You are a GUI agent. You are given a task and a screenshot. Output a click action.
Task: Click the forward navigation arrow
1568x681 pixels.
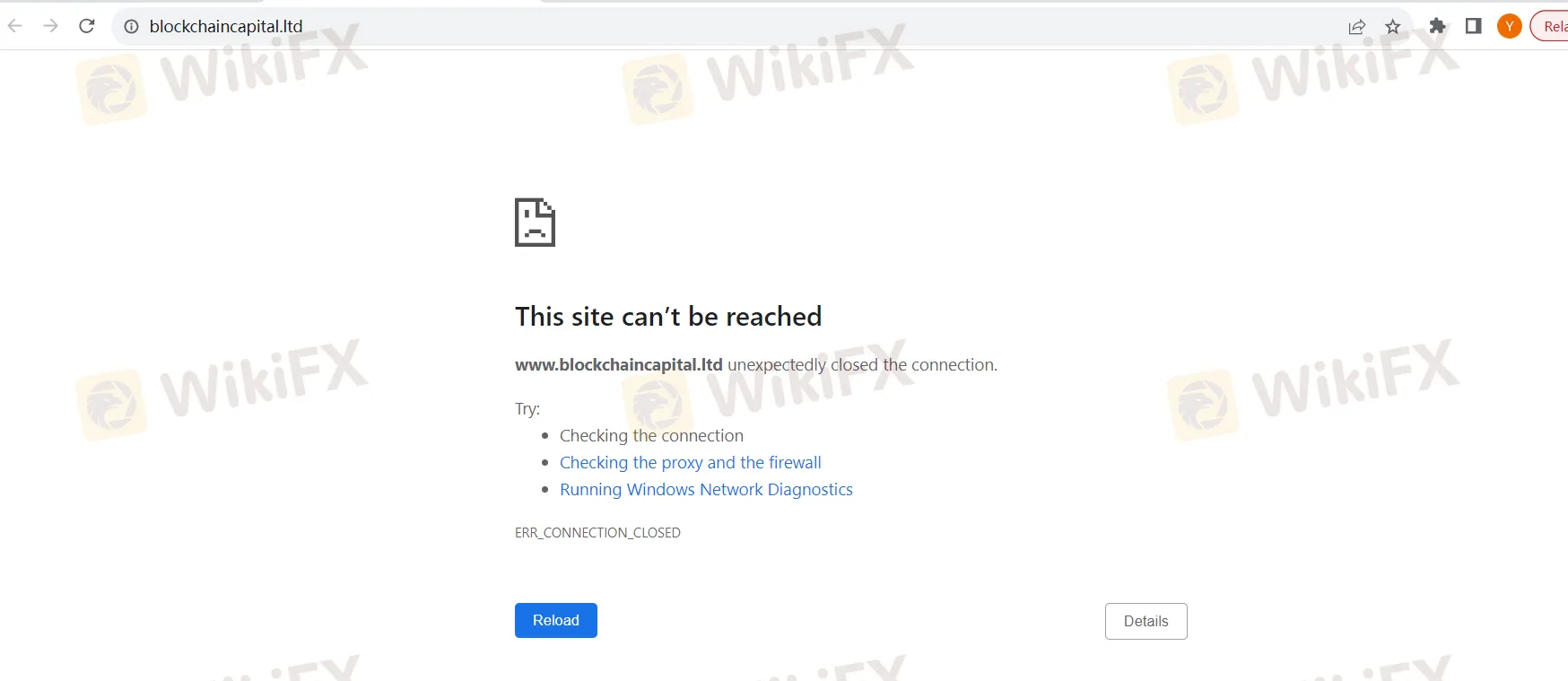[51, 26]
